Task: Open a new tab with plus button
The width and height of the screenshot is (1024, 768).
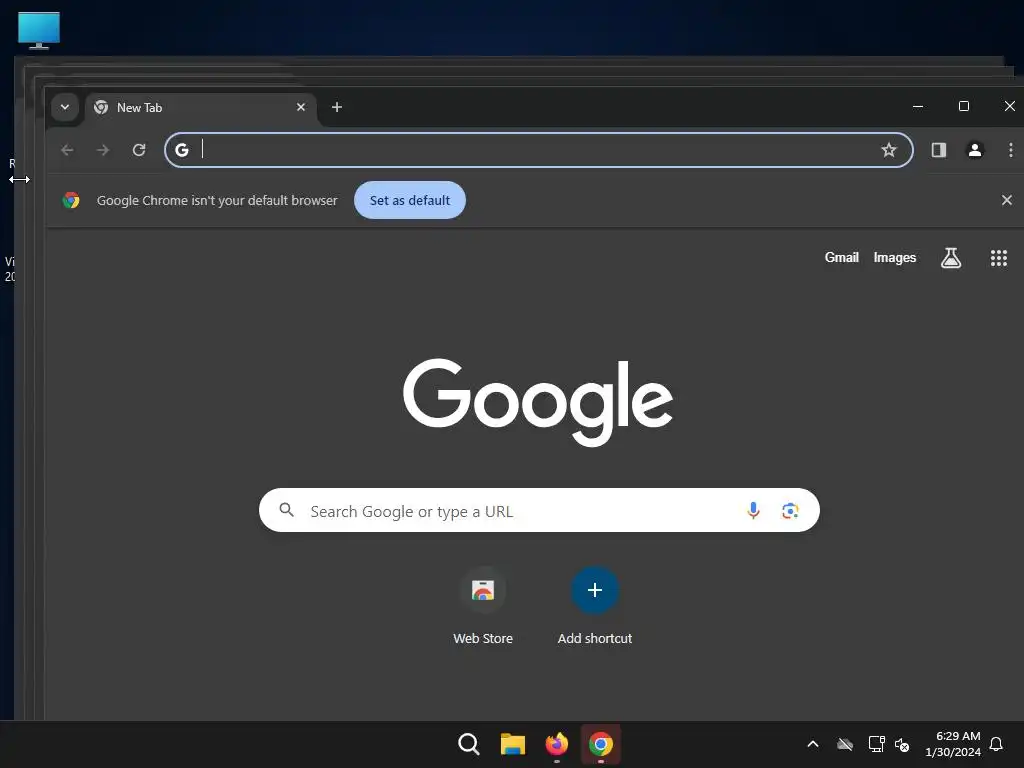Action: coord(337,107)
